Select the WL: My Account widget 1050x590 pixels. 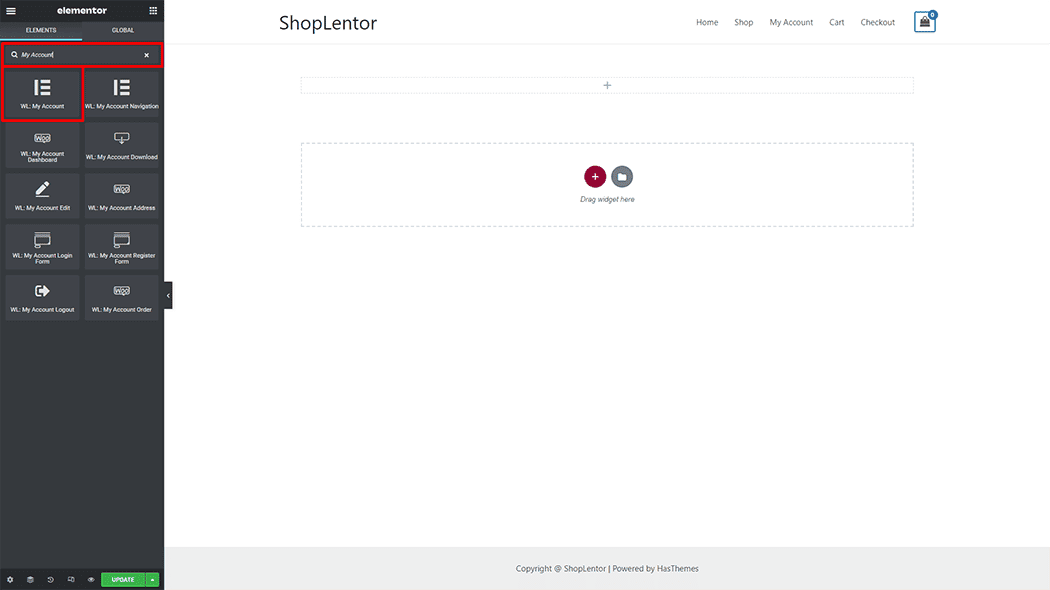(x=42, y=94)
